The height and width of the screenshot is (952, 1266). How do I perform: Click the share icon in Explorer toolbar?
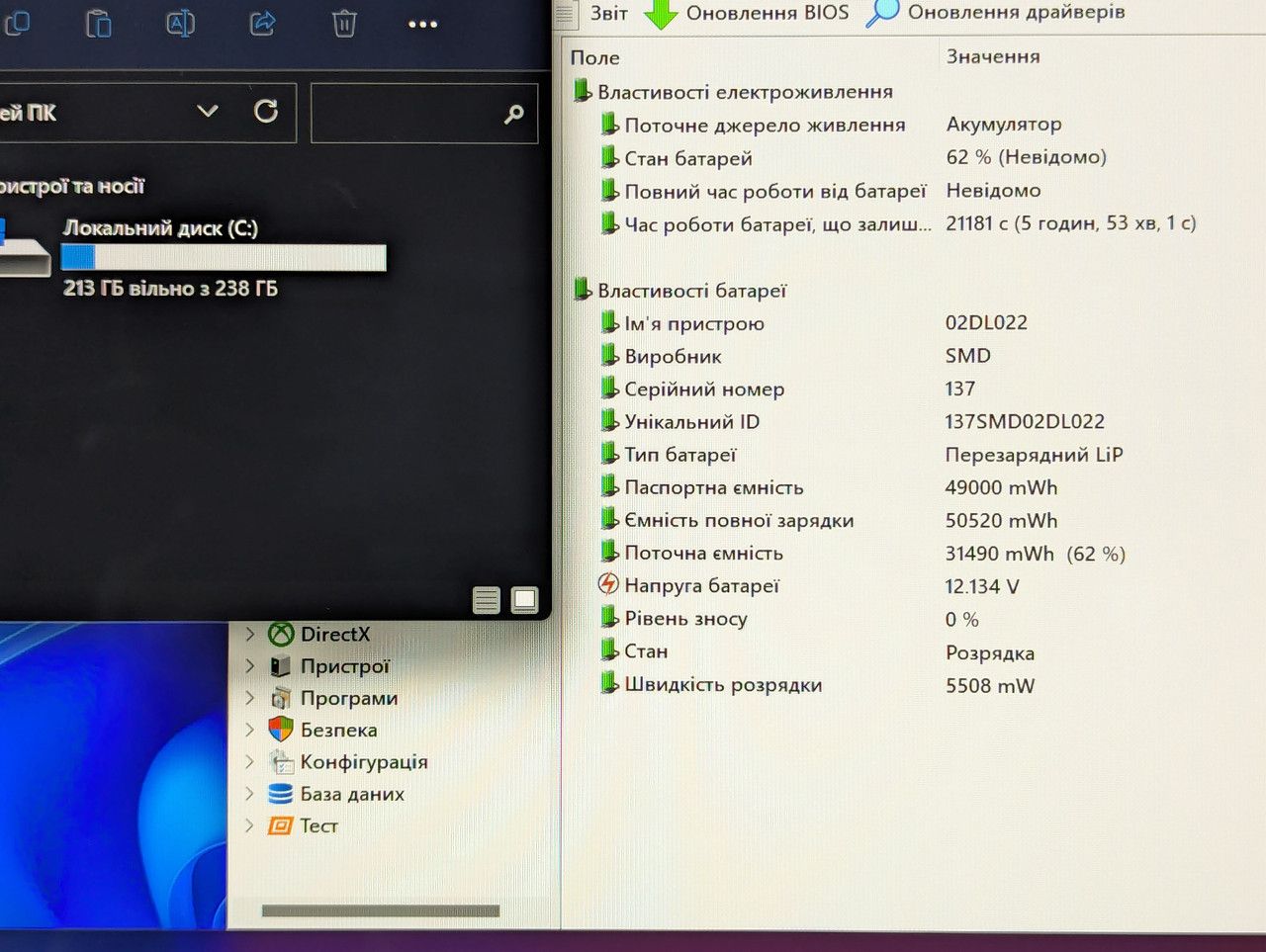pos(262,23)
